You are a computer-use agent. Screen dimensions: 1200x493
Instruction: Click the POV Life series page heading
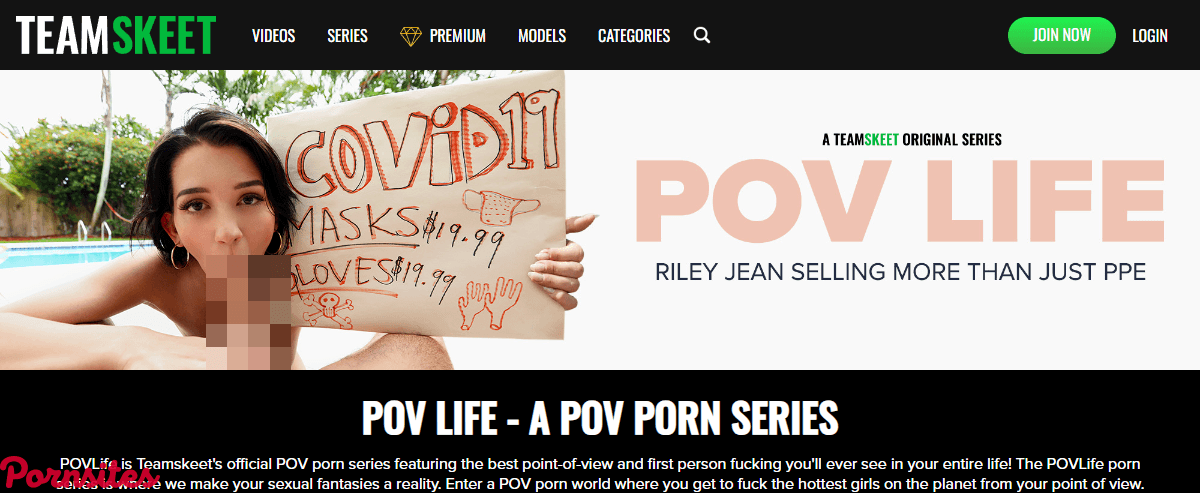600,419
